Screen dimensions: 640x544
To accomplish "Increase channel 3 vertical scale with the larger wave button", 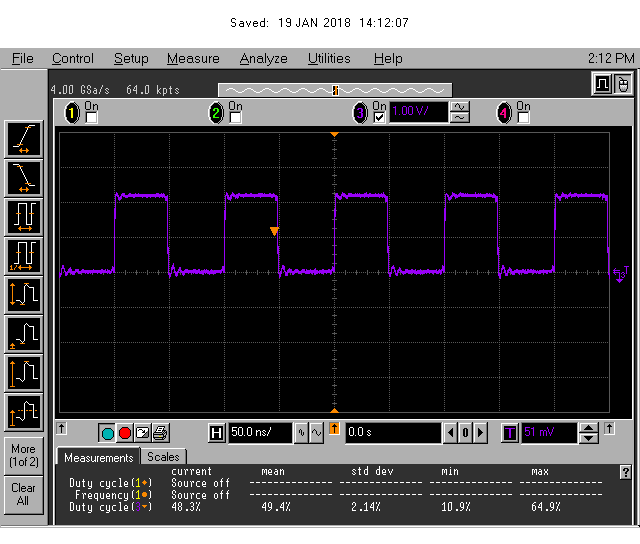I will [460, 107].
